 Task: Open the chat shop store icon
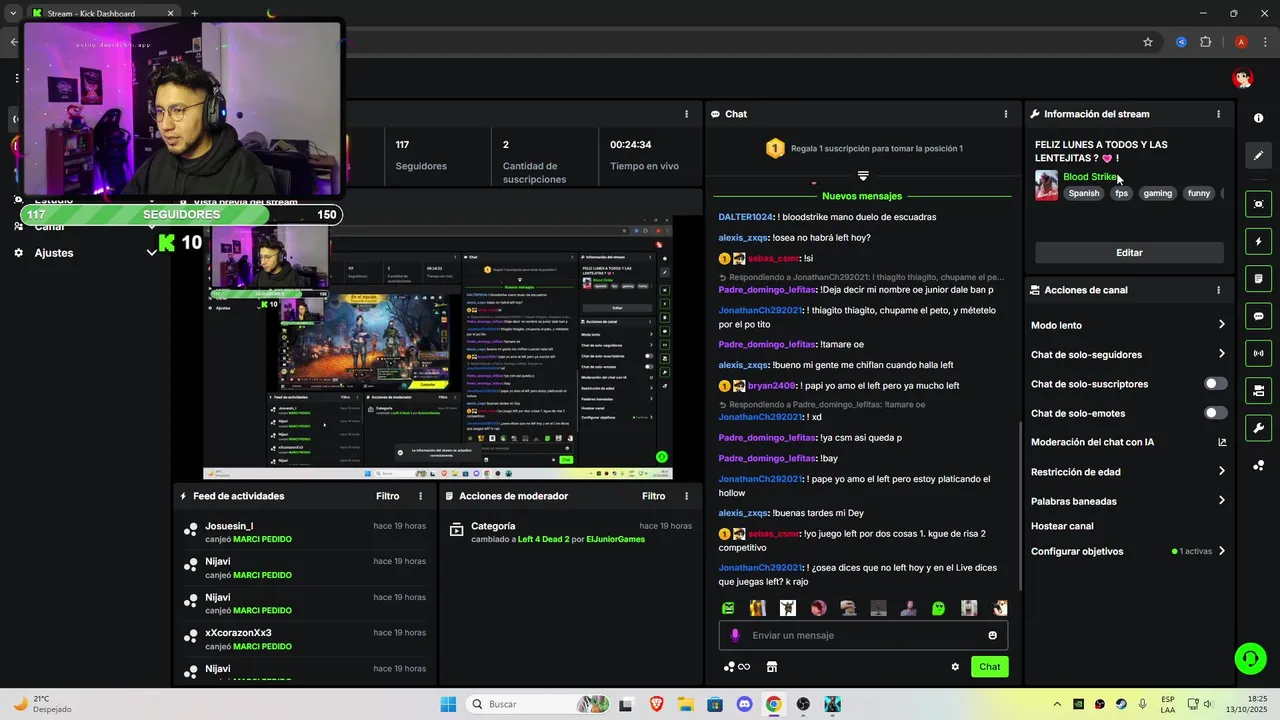[x=771, y=667]
